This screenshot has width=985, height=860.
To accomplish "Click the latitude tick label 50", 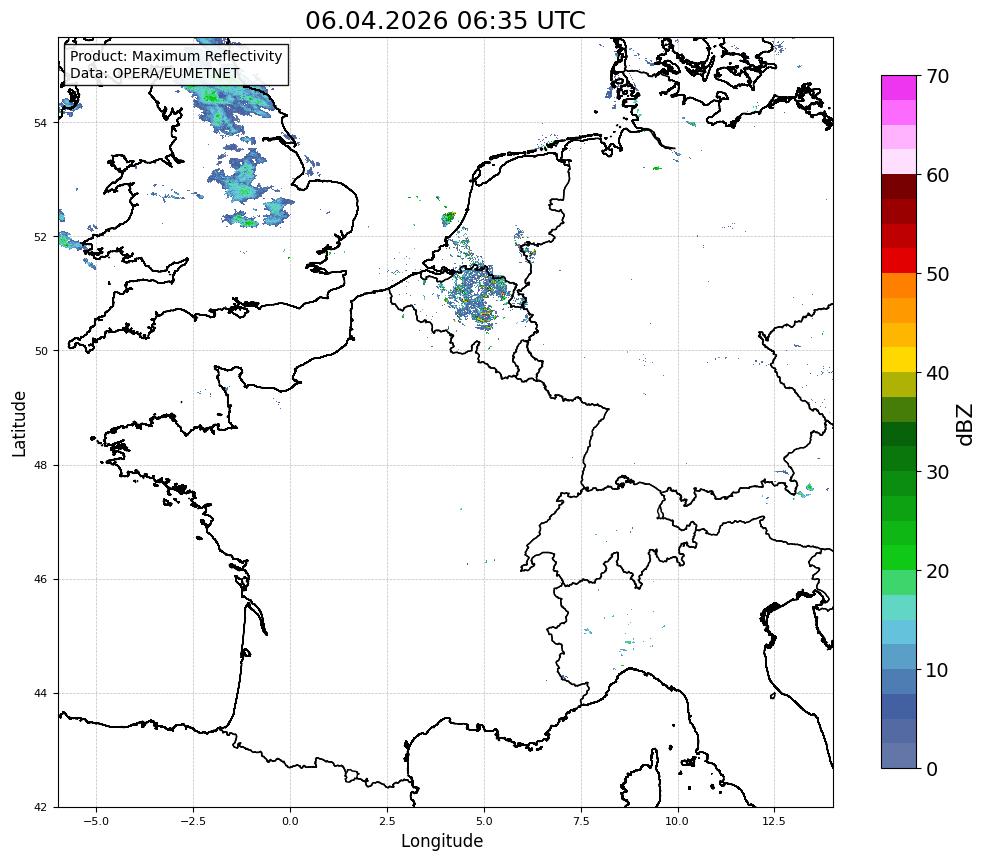I will click(x=40, y=351).
